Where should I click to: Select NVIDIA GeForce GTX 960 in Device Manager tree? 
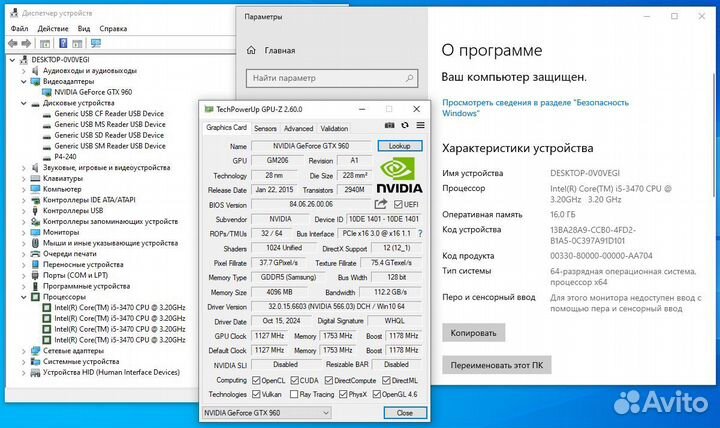pyautogui.click(x=93, y=92)
